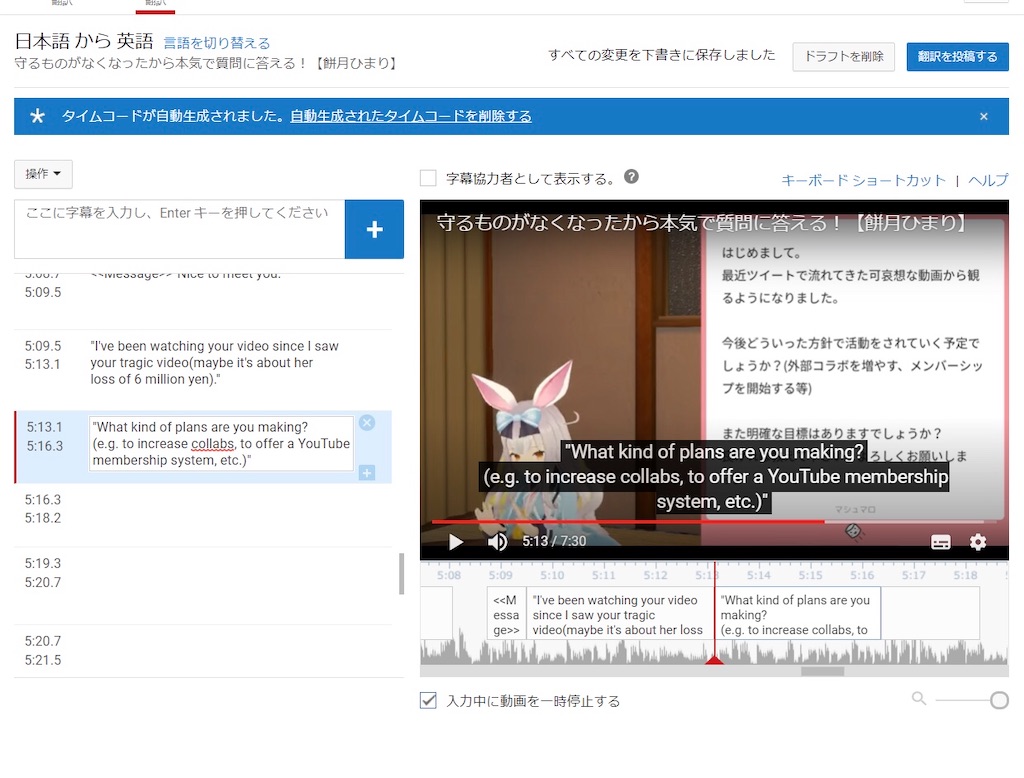1024x778 pixels.
Task: Mute the video with the speaker icon
Action: coord(498,542)
